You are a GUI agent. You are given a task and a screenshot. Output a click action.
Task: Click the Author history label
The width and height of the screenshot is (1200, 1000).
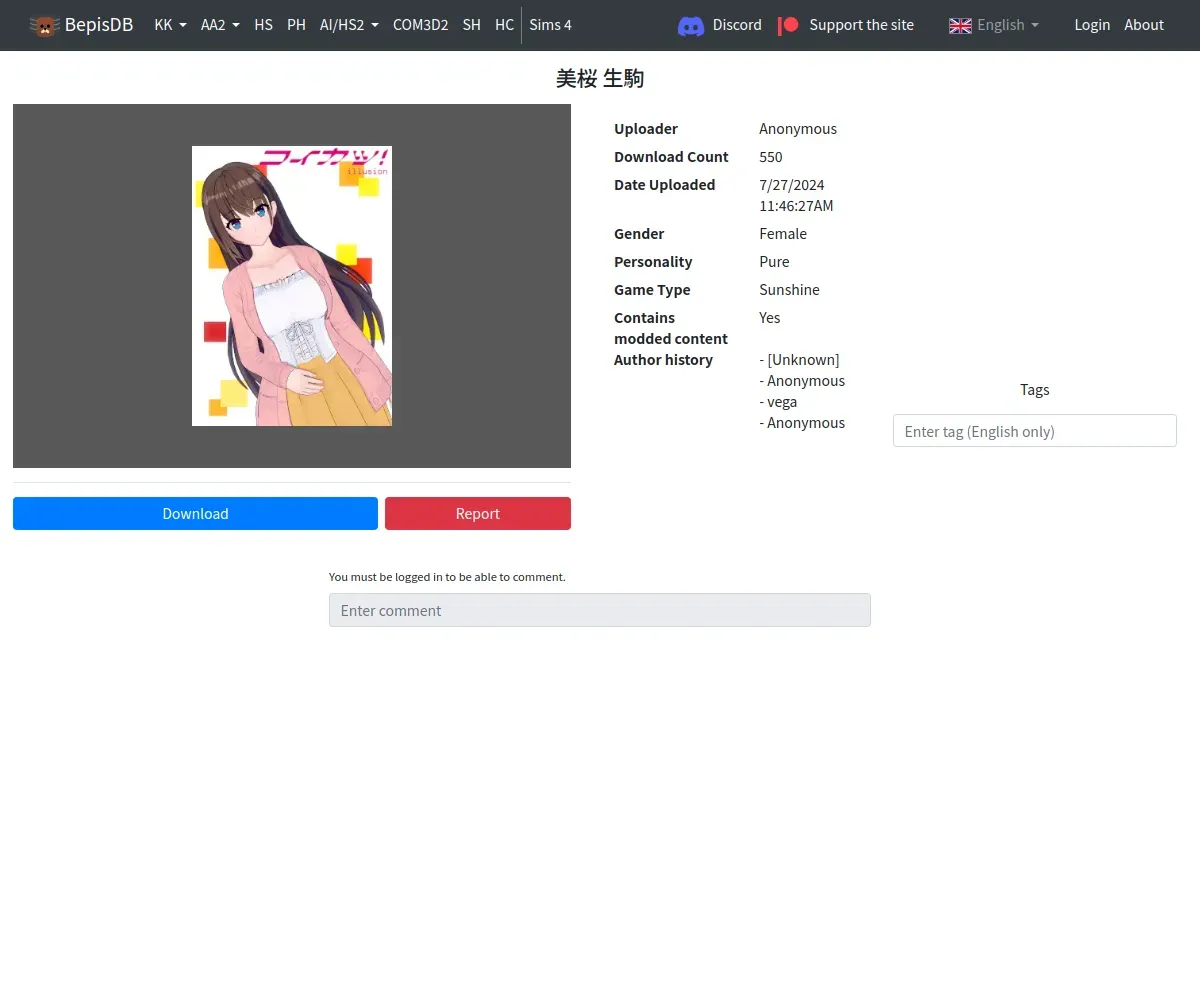(663, 360)
